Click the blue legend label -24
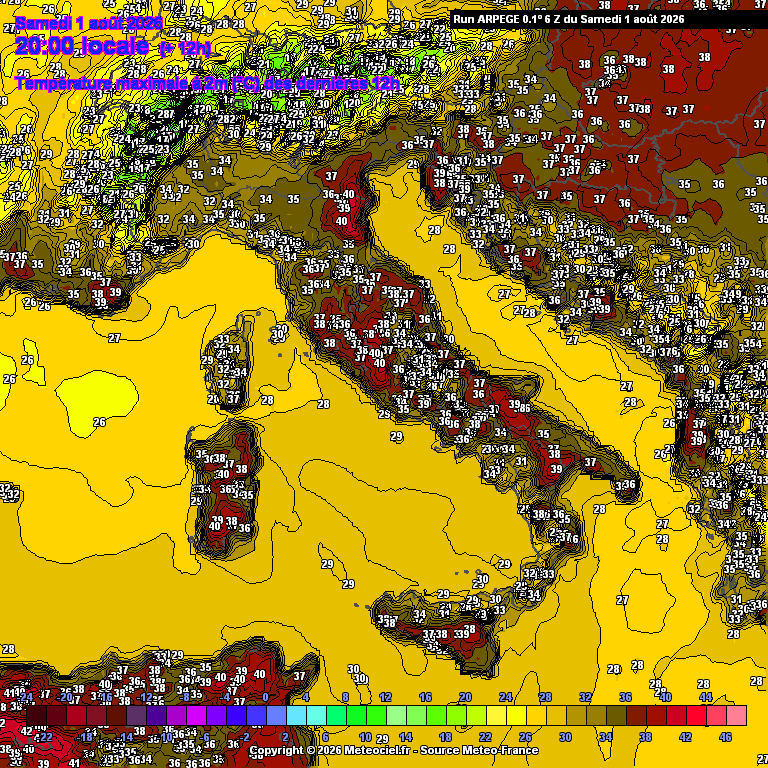 pyautogui.click(x=24, y=697)
